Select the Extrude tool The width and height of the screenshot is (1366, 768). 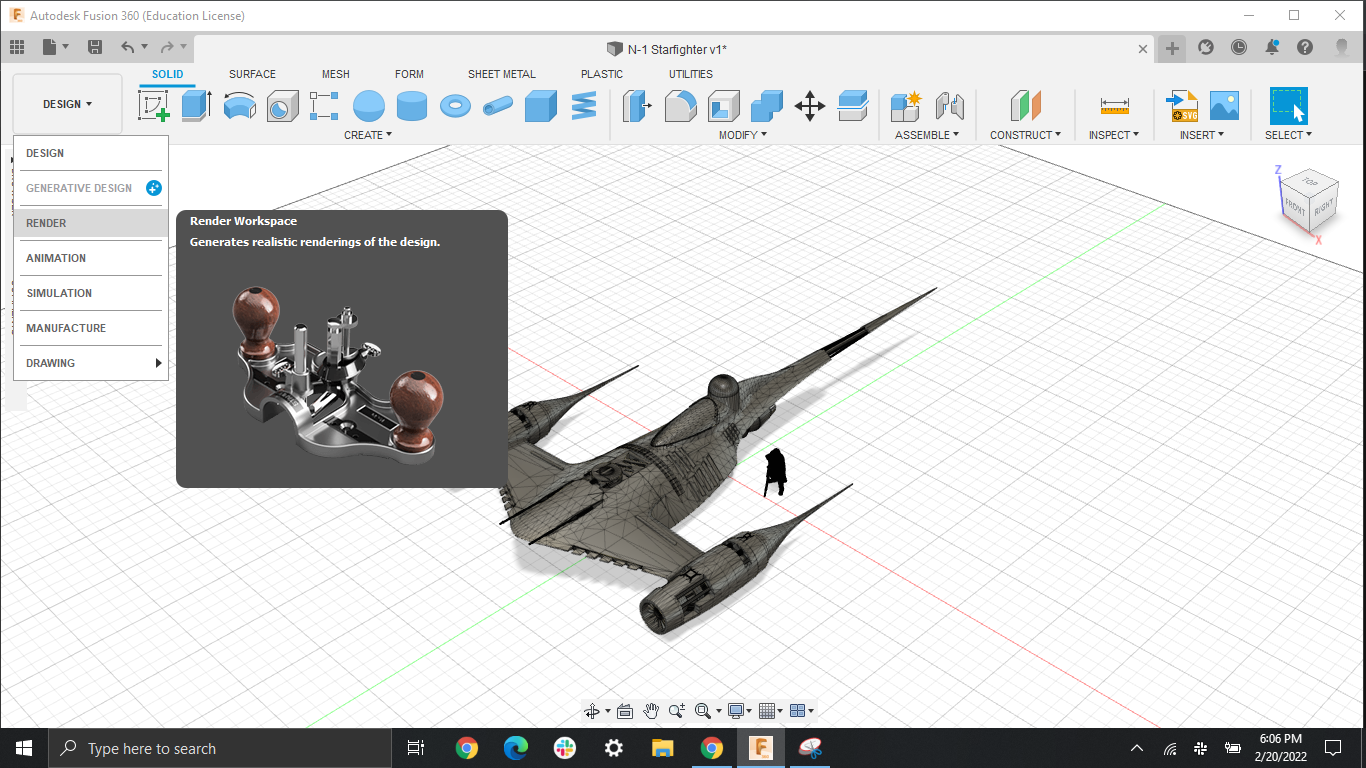[x=196, y=105]
